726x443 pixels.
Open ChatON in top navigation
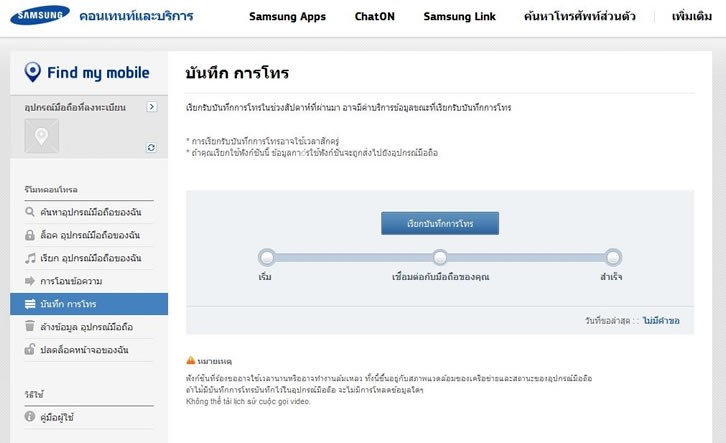point(375,16)
